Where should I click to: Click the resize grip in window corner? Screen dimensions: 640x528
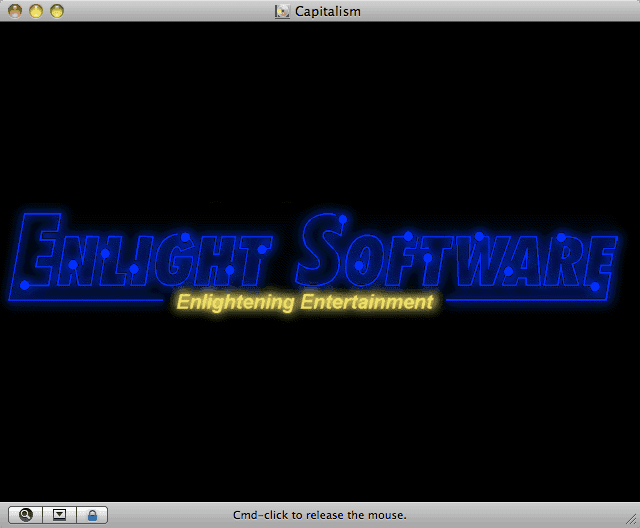pos(631,519)
